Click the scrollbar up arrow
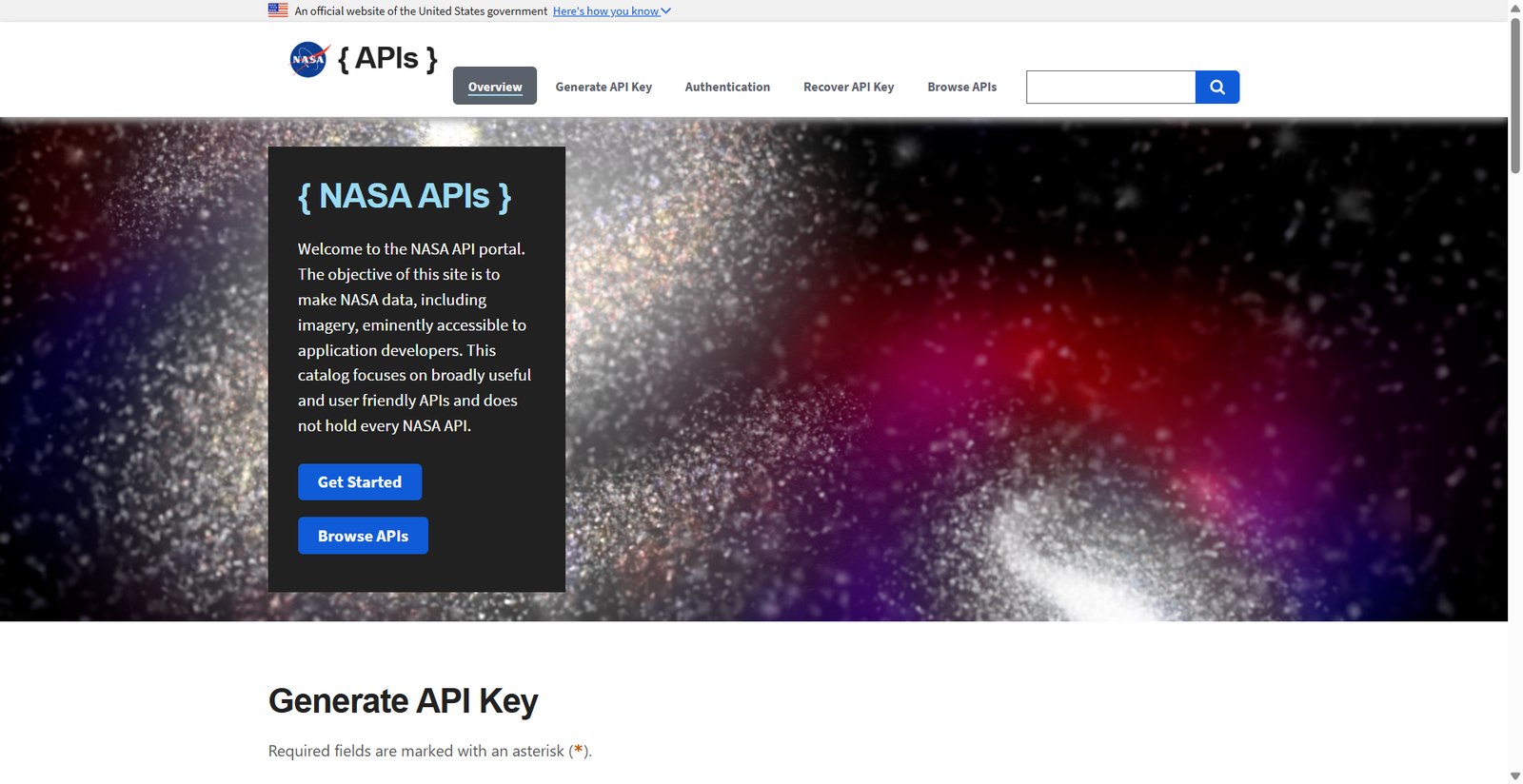Viewport: 1523px width, 784px height. (1515, 8)
